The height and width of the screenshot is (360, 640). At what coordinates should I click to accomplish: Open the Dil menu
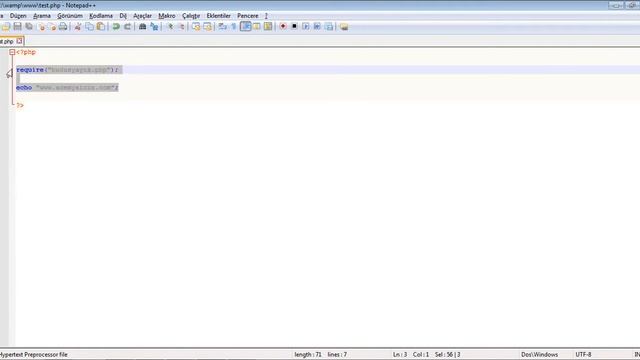(123, 16)
